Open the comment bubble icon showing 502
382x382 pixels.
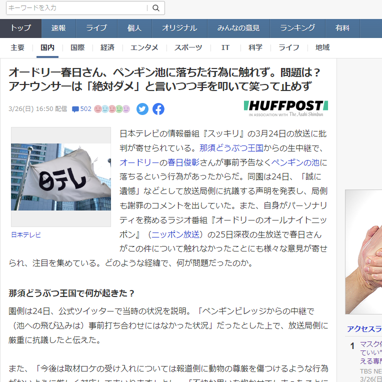75,109
